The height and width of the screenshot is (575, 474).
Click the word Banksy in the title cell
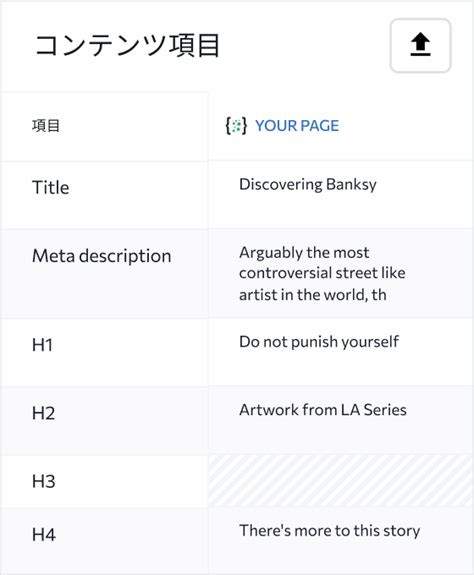coord(351,184)
